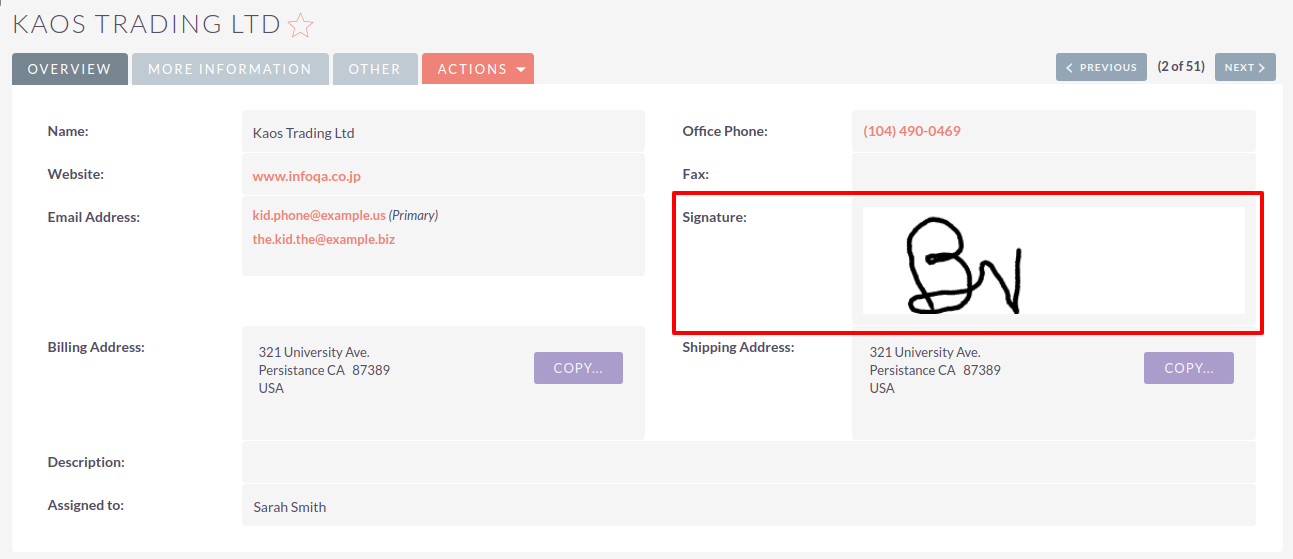Open website www.infoqa.co.jp link
This screenshot has height=559, width=1293.
pyautogui.click(x=306, y=176)
